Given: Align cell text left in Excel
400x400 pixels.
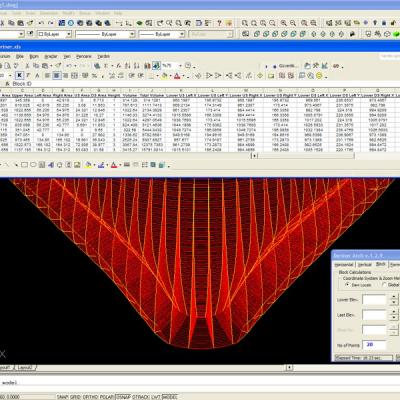Looking at the screenshot, I should point(47,76).
